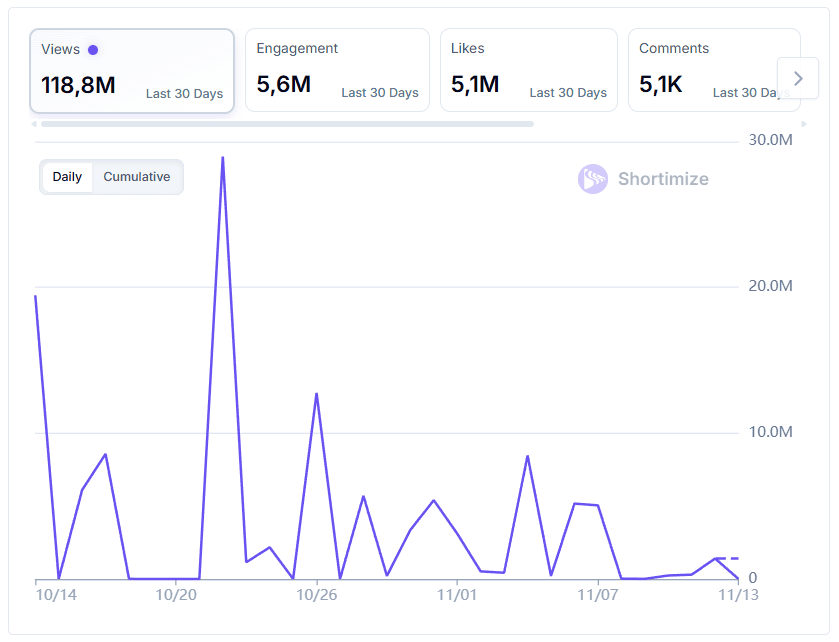Click the Shortimize watermark text

[x=663, y=179]
